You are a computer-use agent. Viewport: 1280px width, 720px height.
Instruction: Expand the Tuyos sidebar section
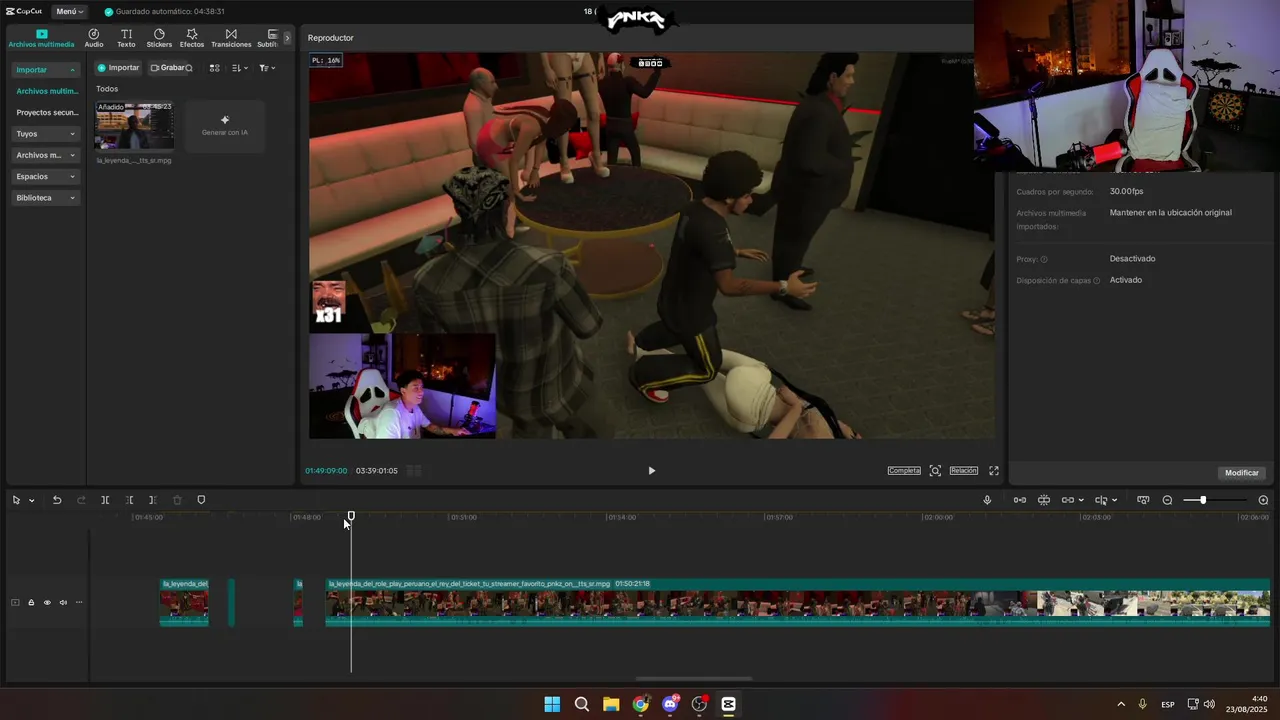pyautogui.click(x=46, y=134)
